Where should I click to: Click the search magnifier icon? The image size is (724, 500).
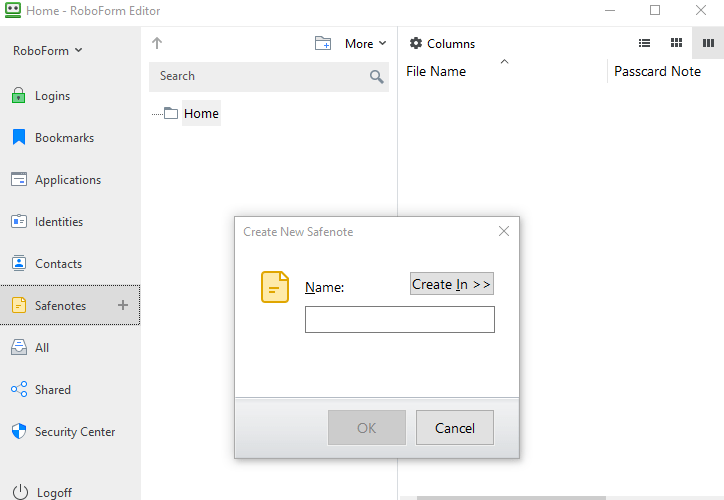pyautogui.click(x=376, y=77)
